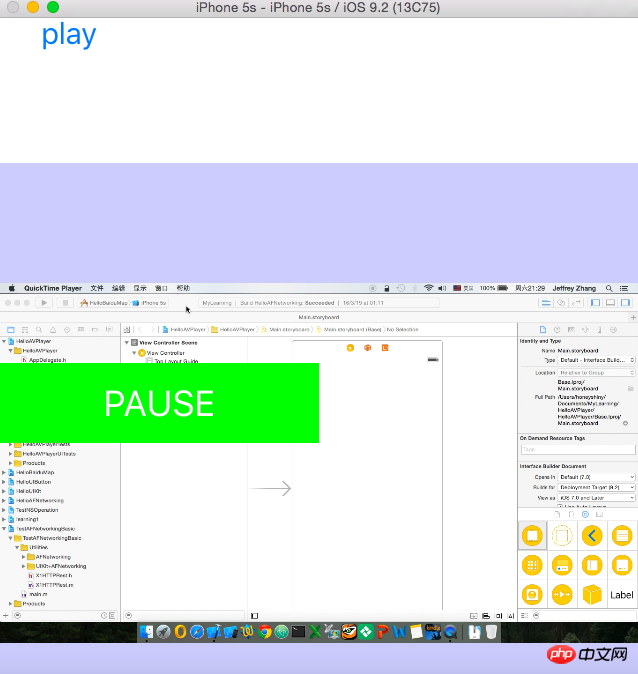This screenshot has height=674, width=638.
Task: Toggle the left Navigator panel
Action: [x=595, y=303]
